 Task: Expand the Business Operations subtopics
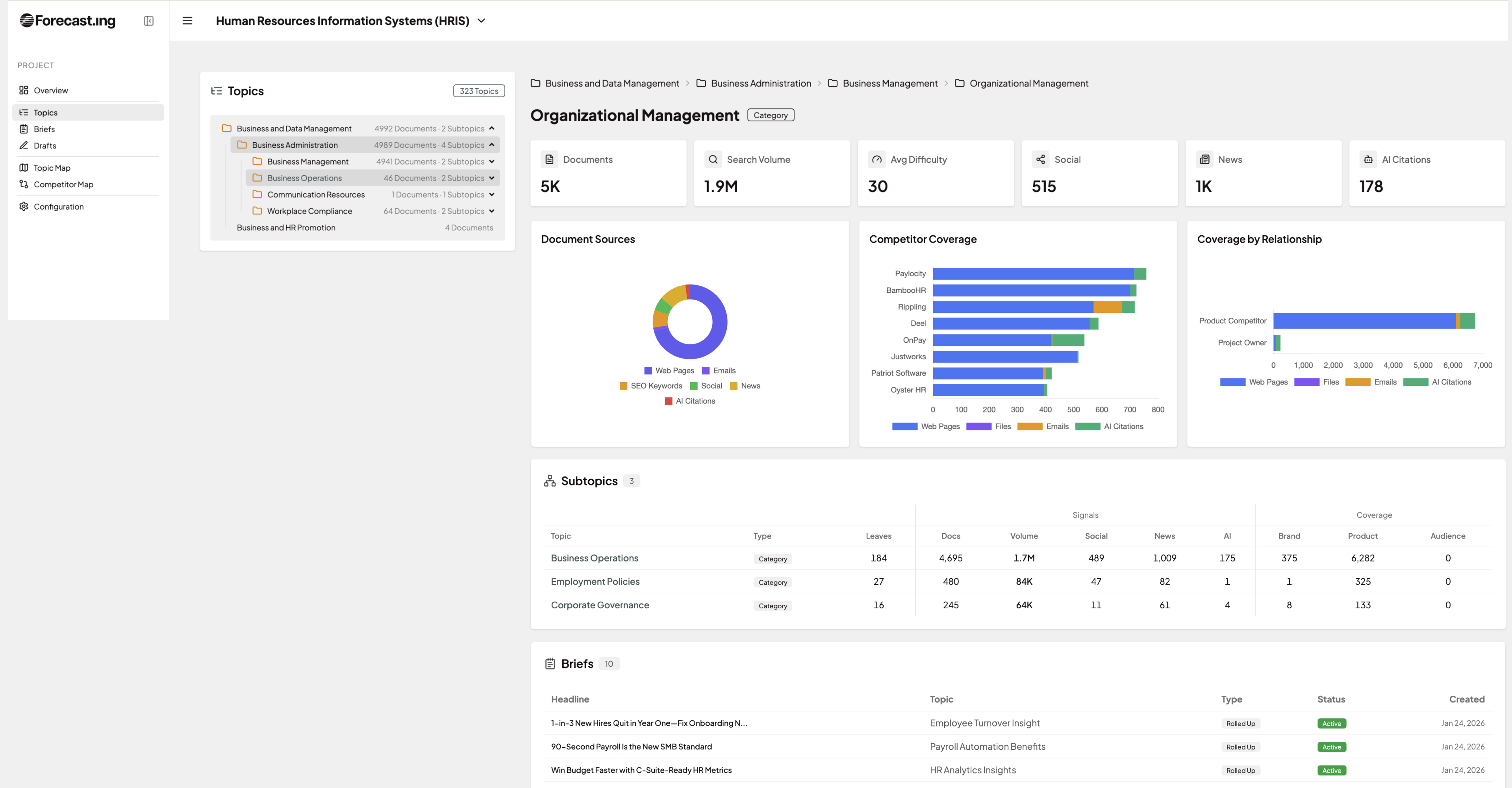(492, 178)
